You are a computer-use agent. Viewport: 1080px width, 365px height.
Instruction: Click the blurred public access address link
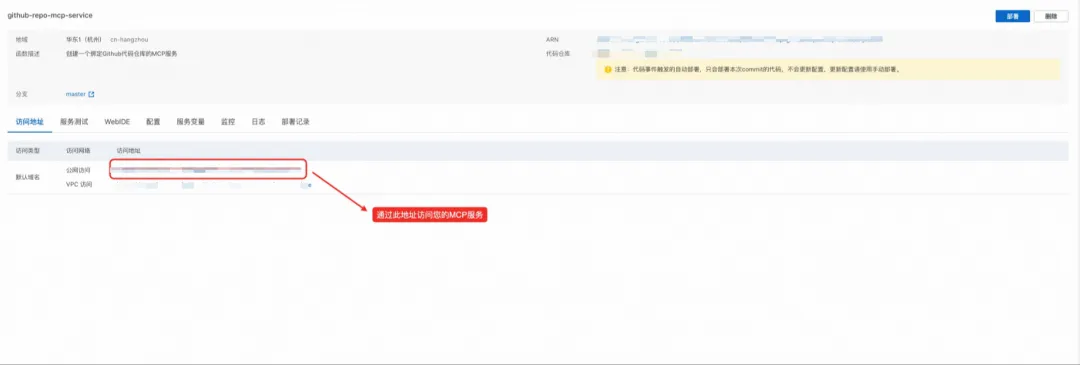207,169
